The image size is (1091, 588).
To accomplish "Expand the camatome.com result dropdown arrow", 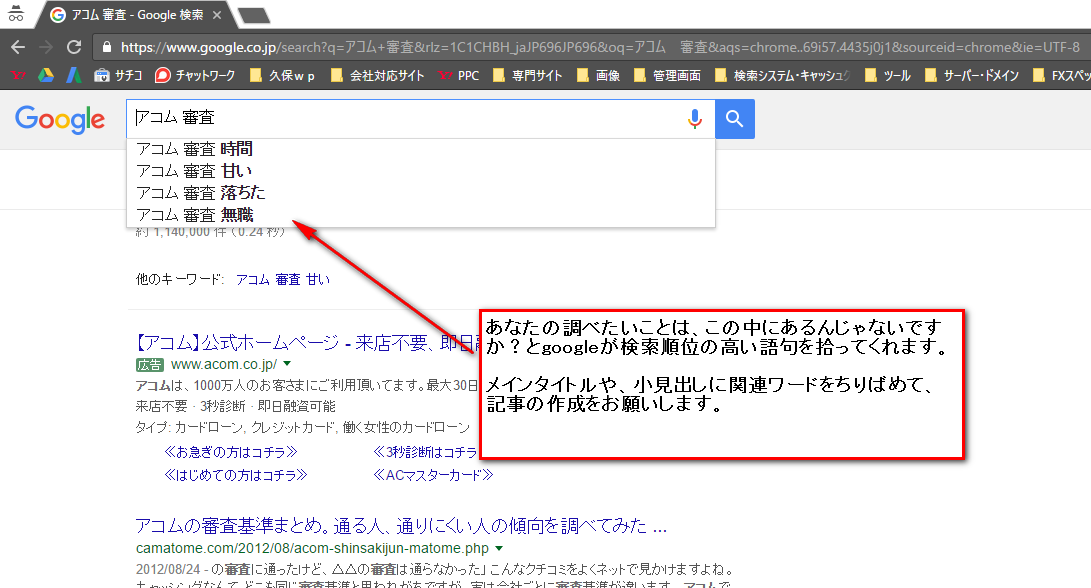I will click(x=499, y=548).
